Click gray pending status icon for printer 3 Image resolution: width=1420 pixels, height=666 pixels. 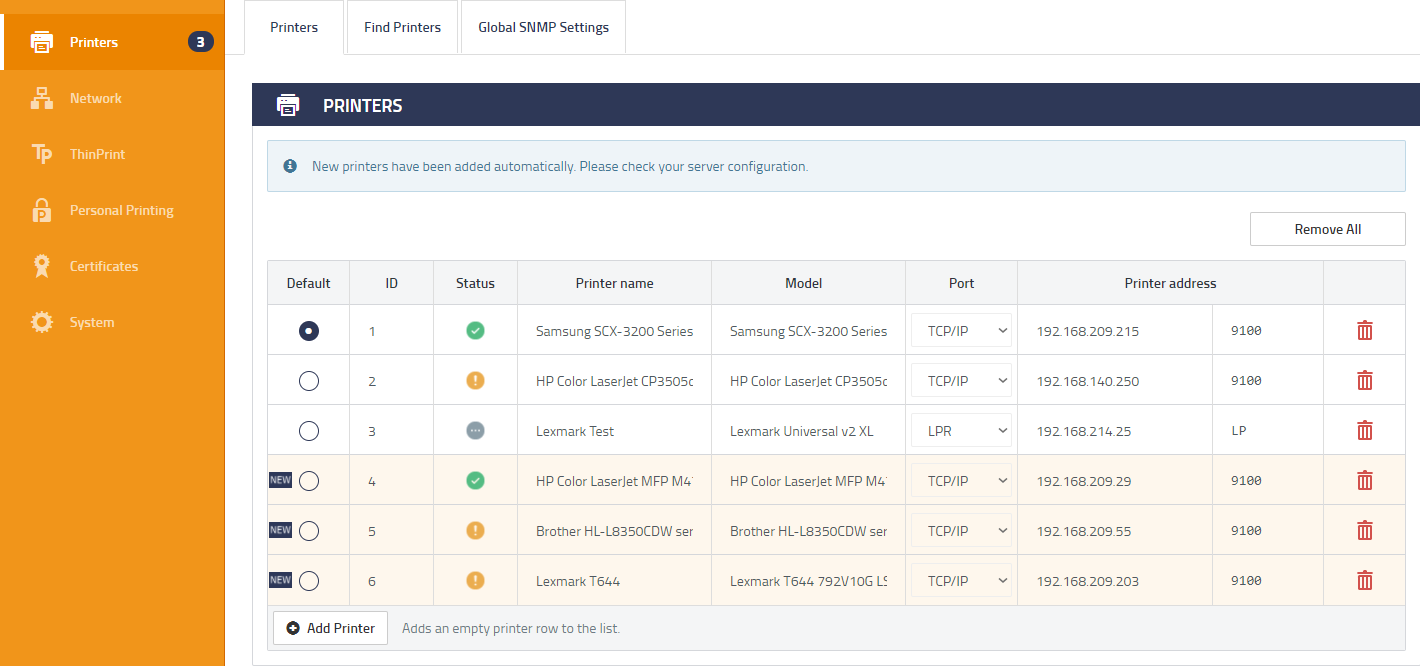click(x=475, y=430)
